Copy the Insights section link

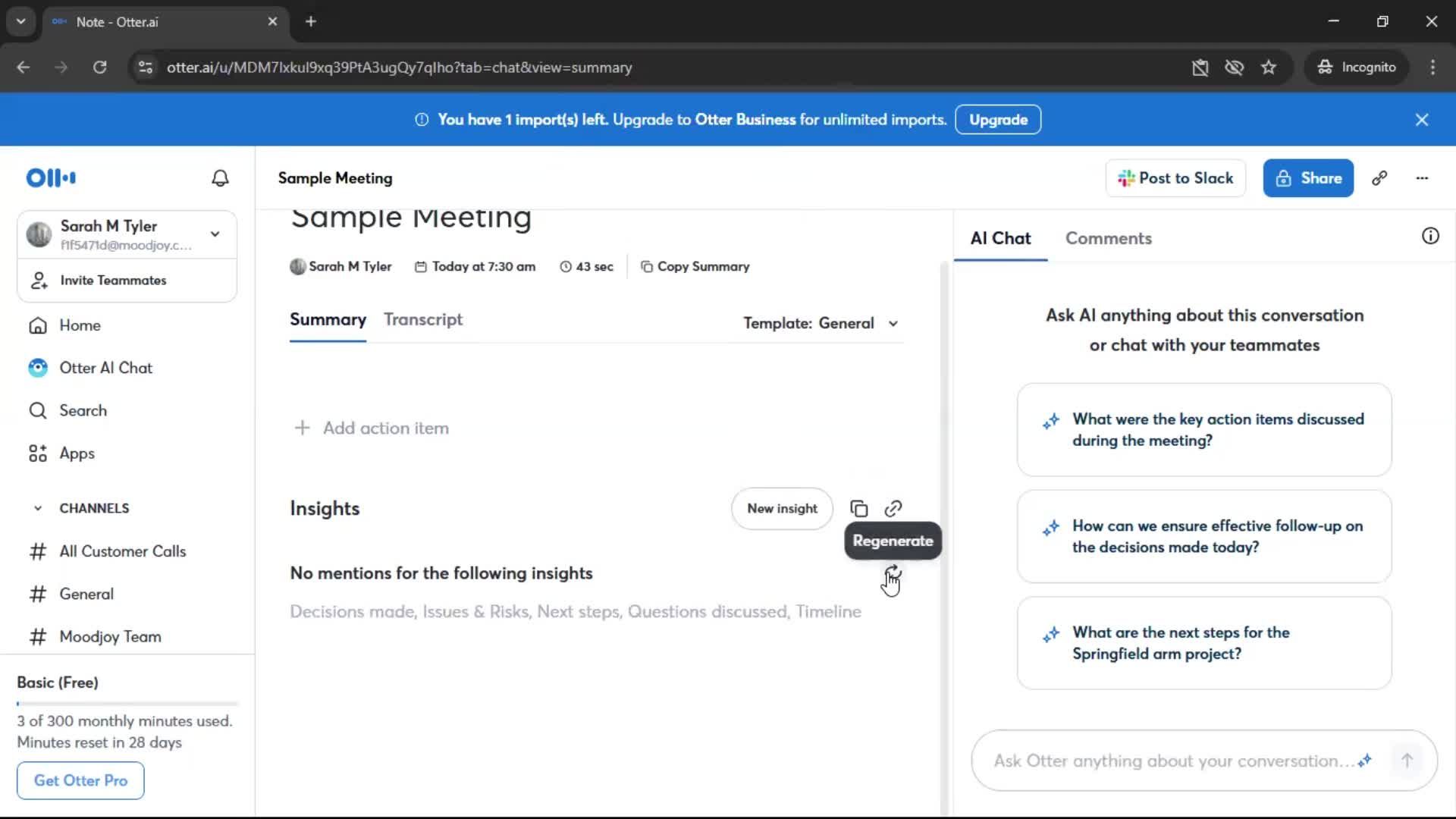click(x=893, y=509)
